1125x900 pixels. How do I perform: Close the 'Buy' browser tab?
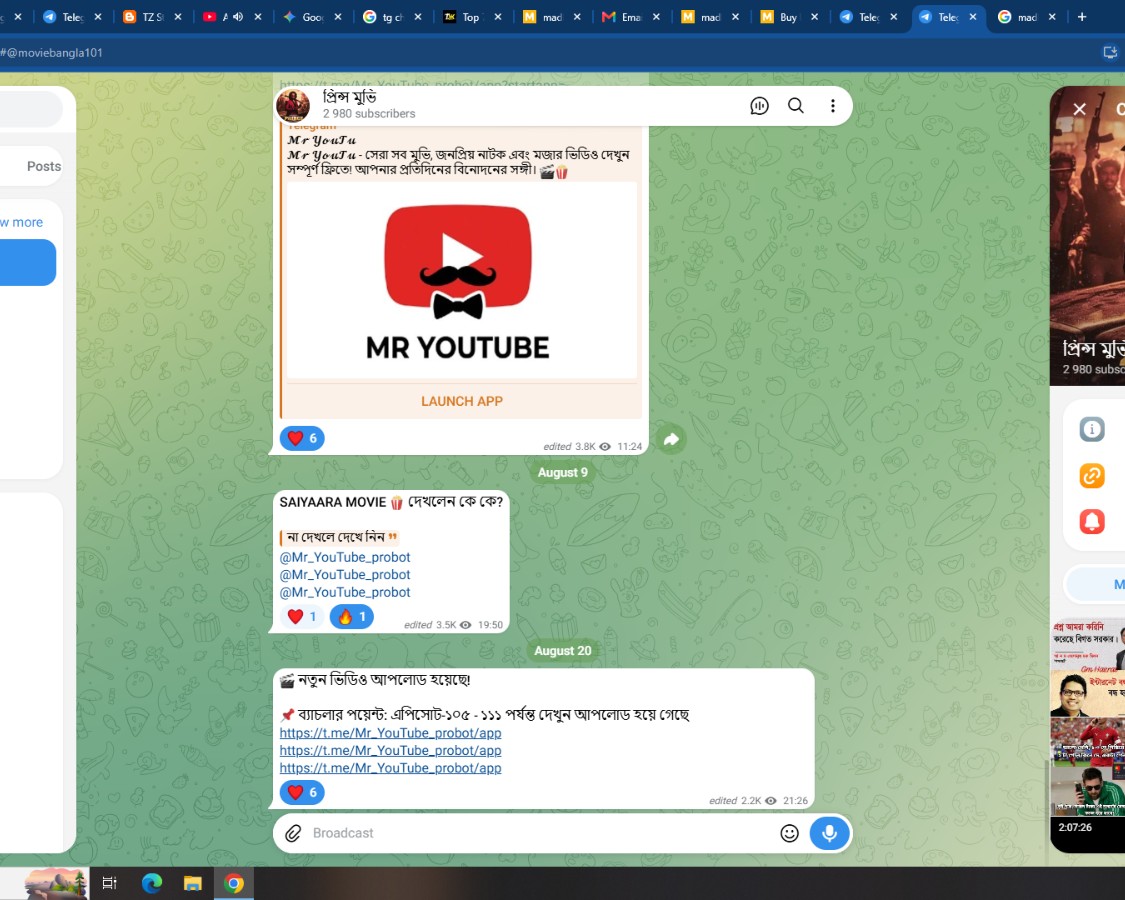(814, 17)
